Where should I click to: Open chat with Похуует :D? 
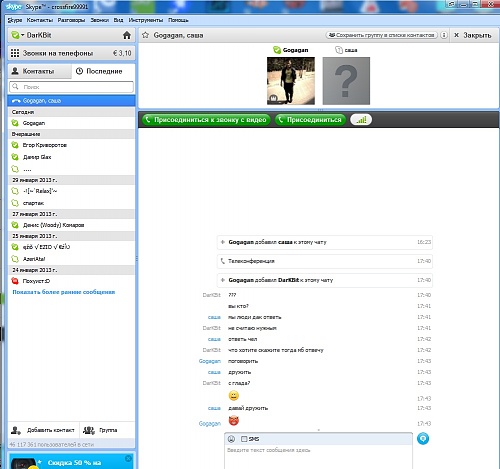(71, 281)
